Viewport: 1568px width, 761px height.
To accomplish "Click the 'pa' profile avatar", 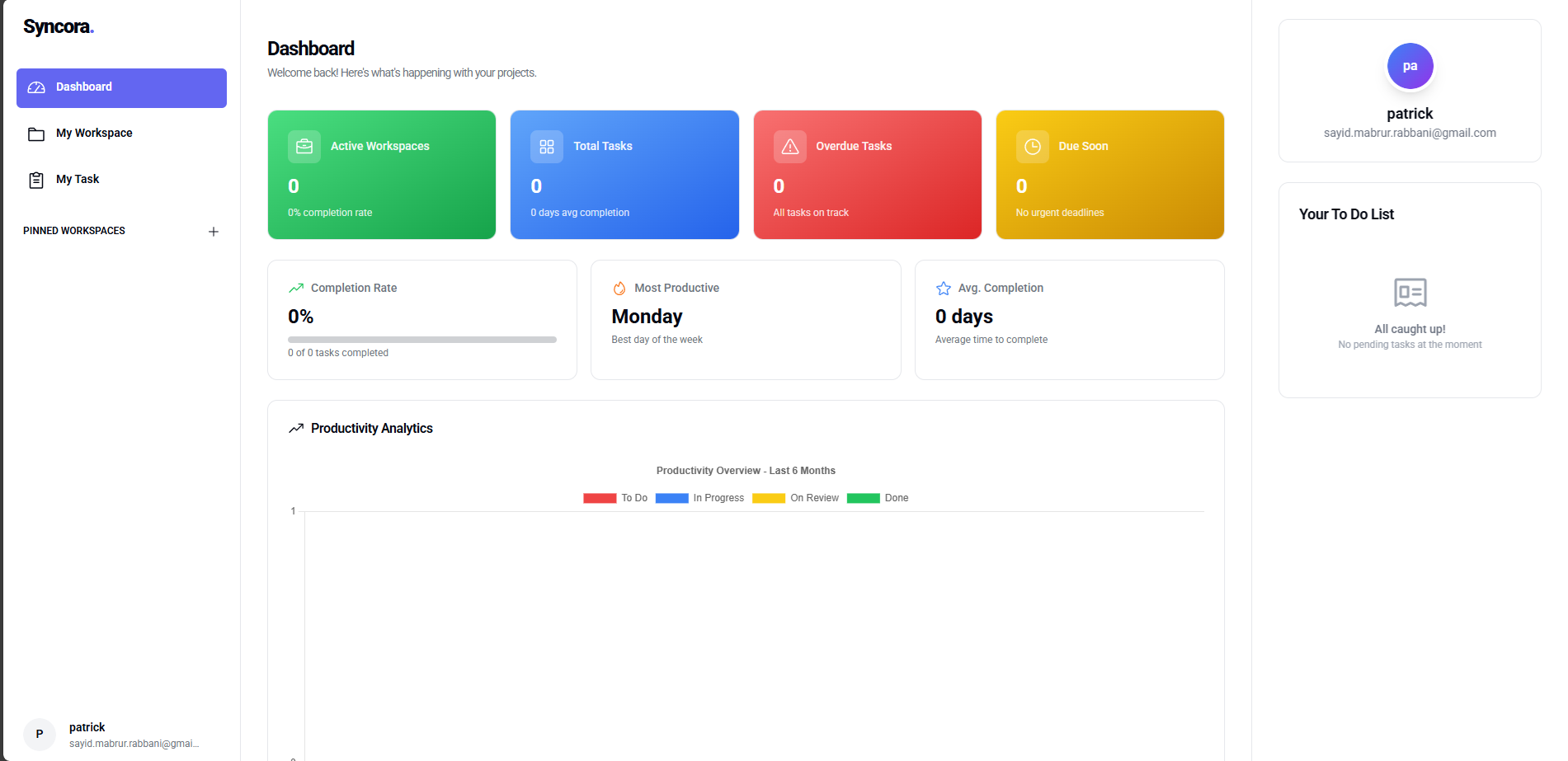I will pos(1410,66).
